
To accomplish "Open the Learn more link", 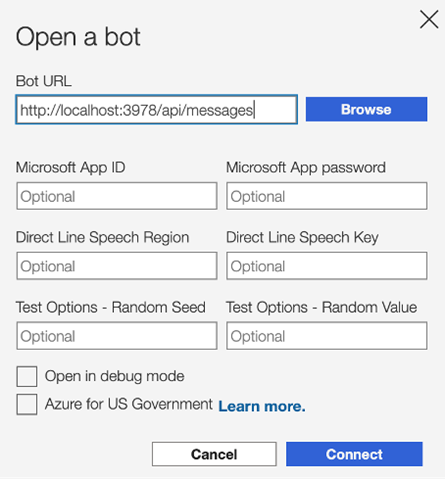I will (262, 406).
